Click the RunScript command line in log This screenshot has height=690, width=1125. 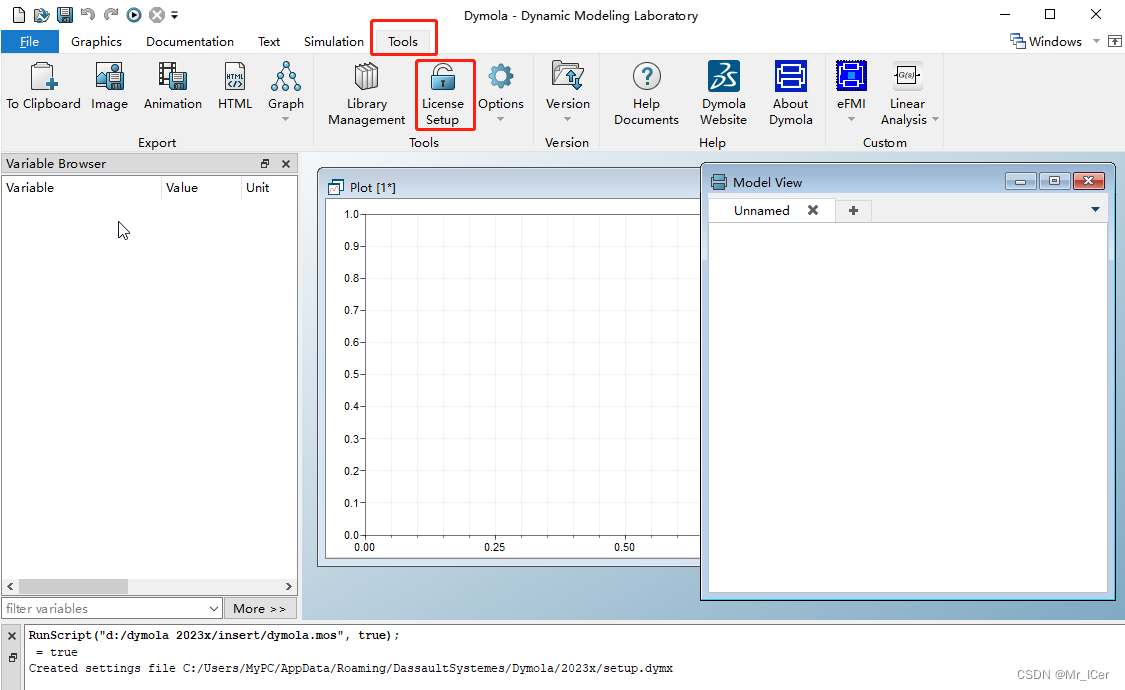(x=214, y=635)
